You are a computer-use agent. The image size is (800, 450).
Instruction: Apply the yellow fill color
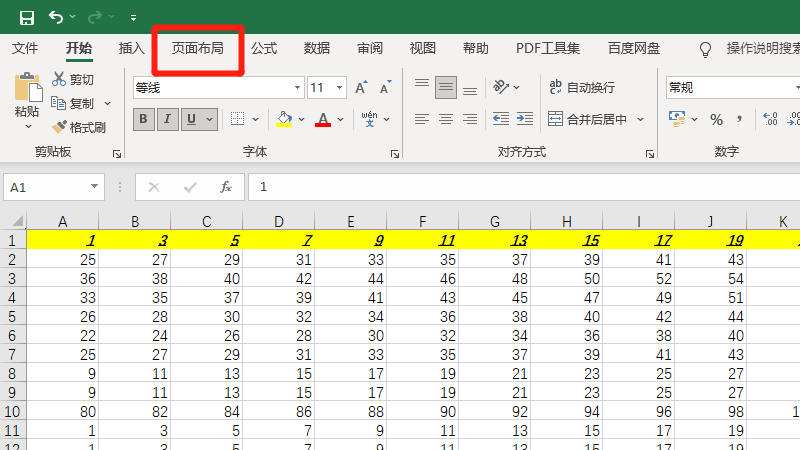pyautogui.click(x=284, y=120)
